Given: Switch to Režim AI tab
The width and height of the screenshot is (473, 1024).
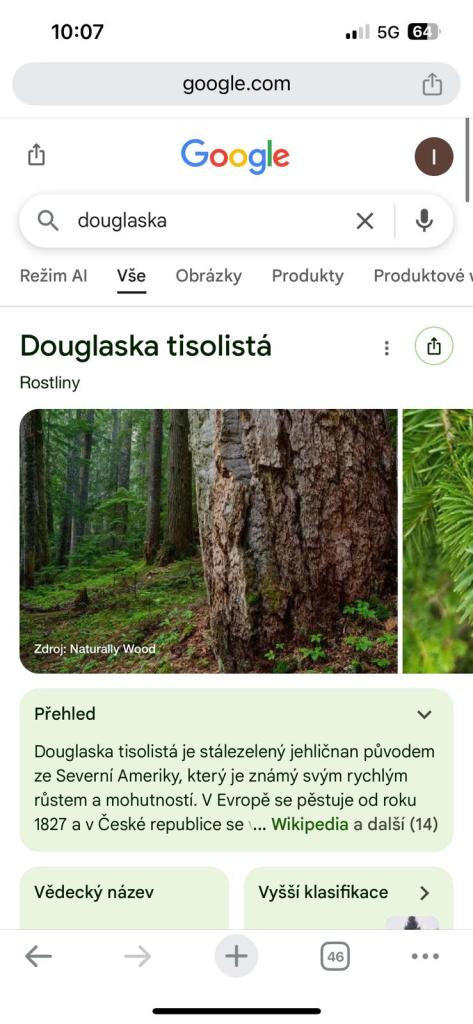Looking at the screenshot, I should 54,276.
